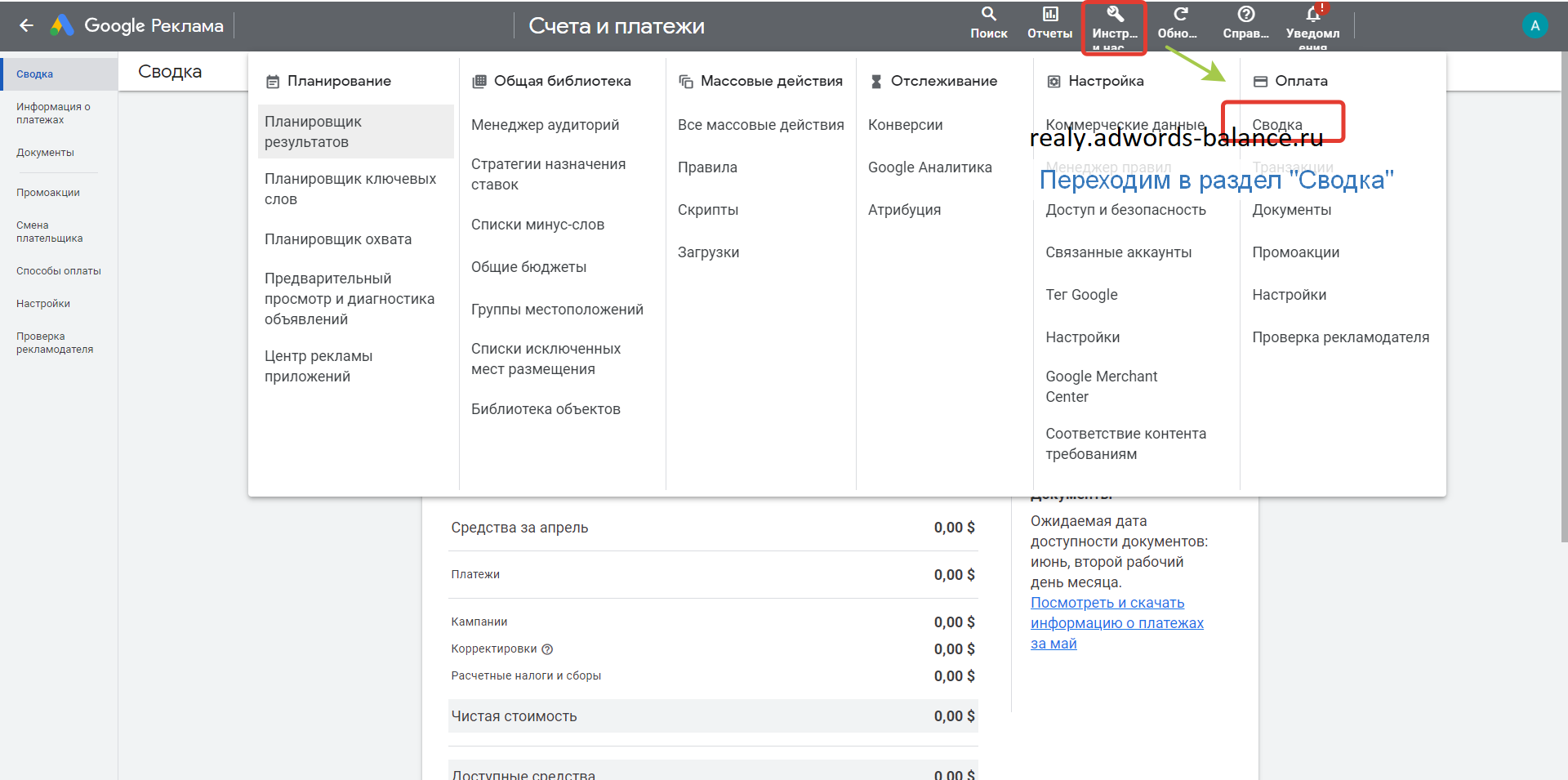Open Конверсии in the tracking column
This screenshot has height=780, width=1568.
tap(905, 125)
